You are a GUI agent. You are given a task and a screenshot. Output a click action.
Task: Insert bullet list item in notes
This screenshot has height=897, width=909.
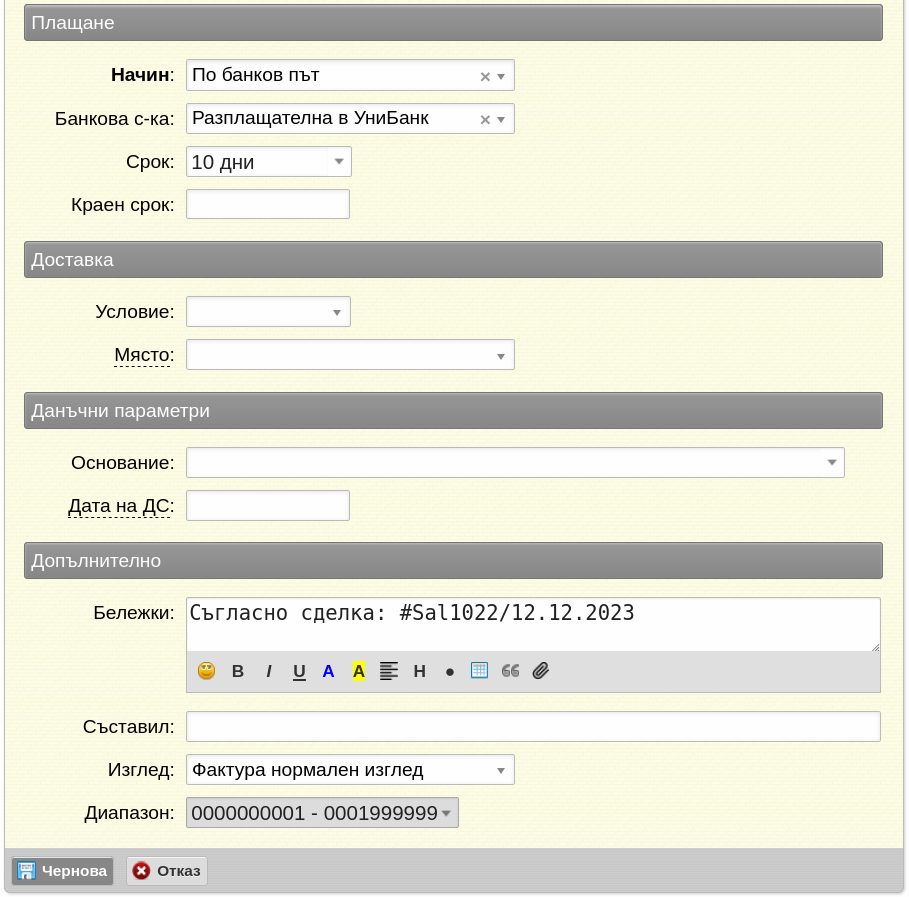point(450,671)
